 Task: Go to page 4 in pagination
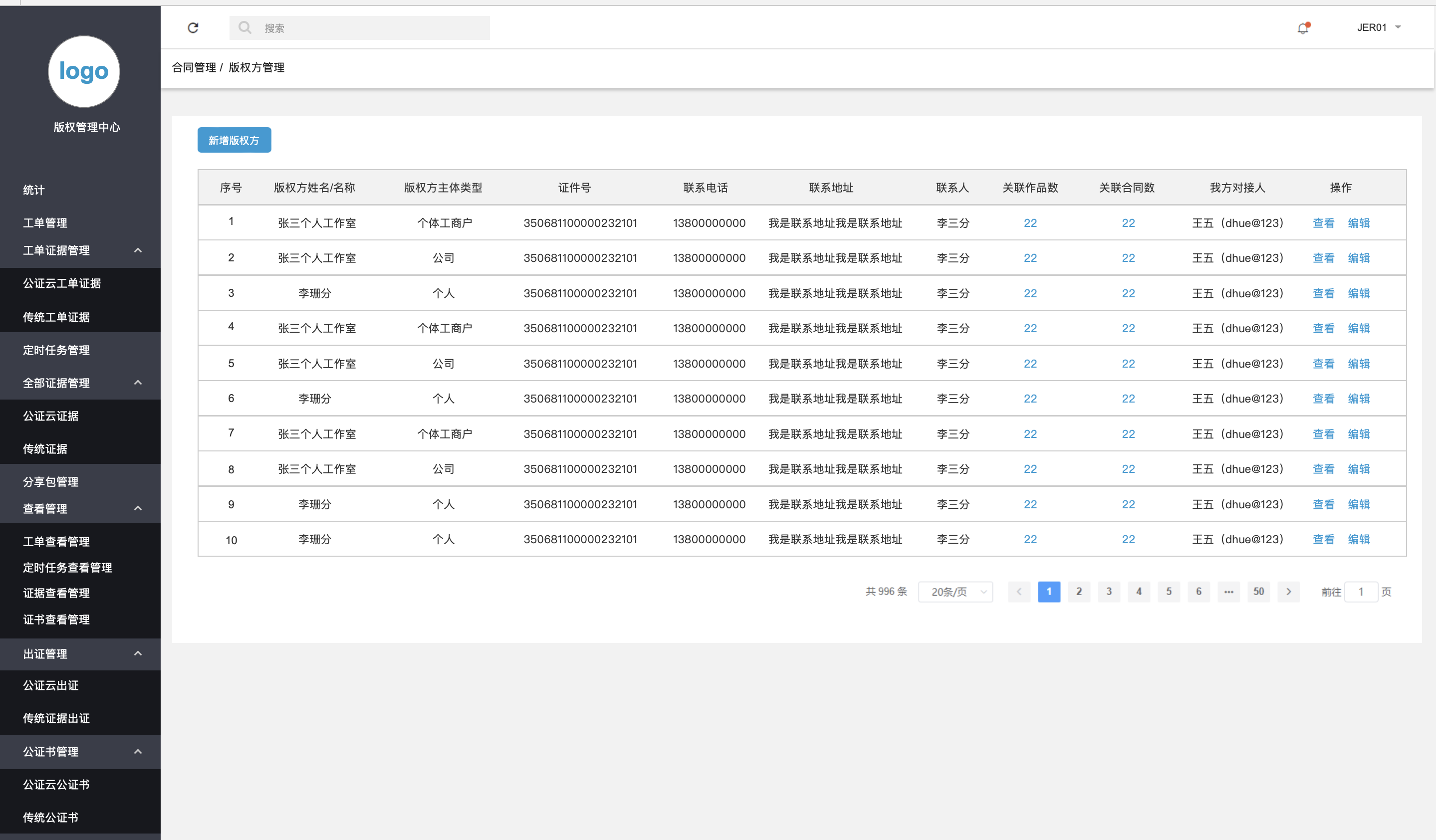pyautogui.click(x=1139, y=592)
